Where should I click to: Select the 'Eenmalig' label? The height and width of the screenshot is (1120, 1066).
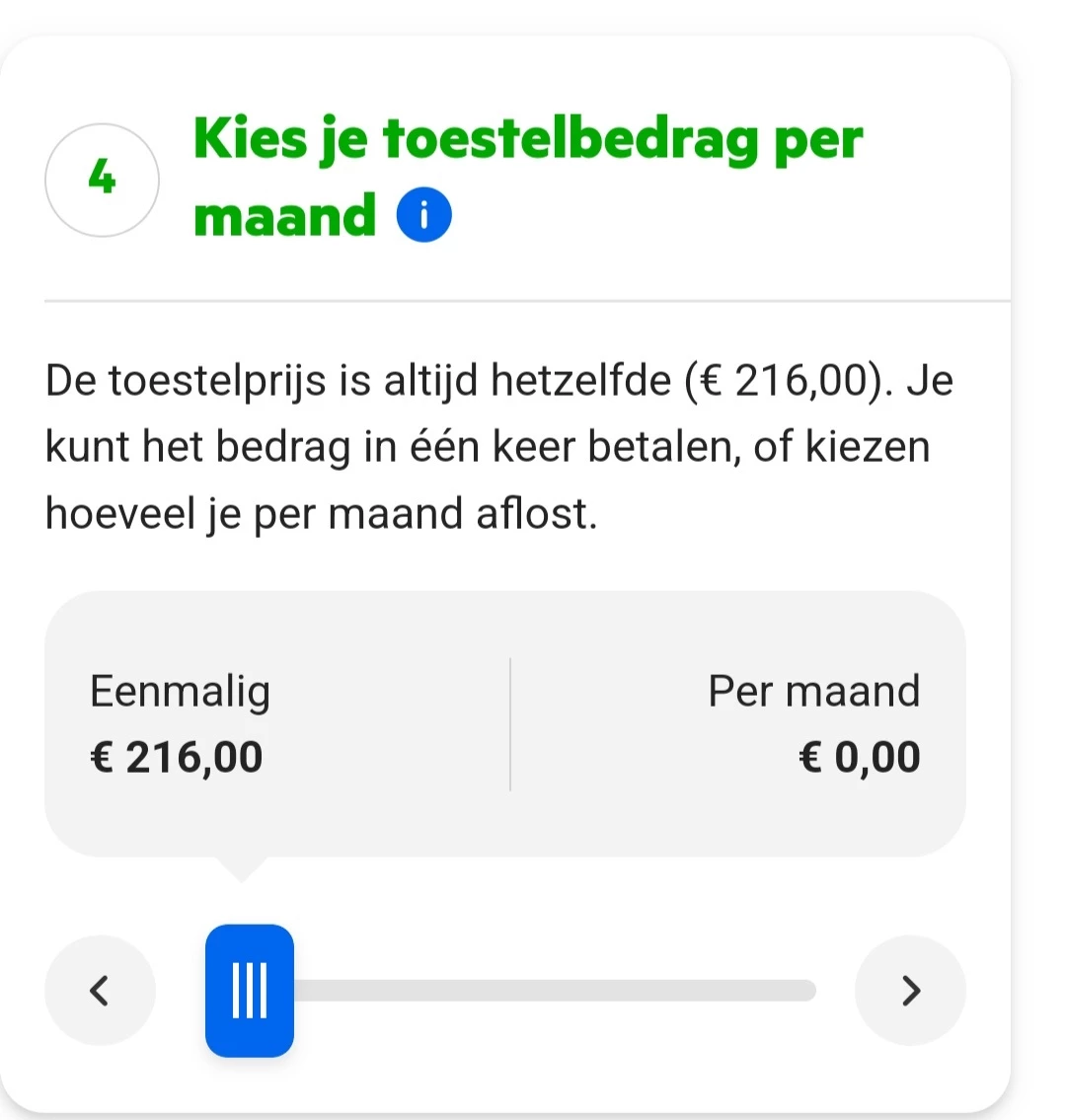(x=180, y=691)
